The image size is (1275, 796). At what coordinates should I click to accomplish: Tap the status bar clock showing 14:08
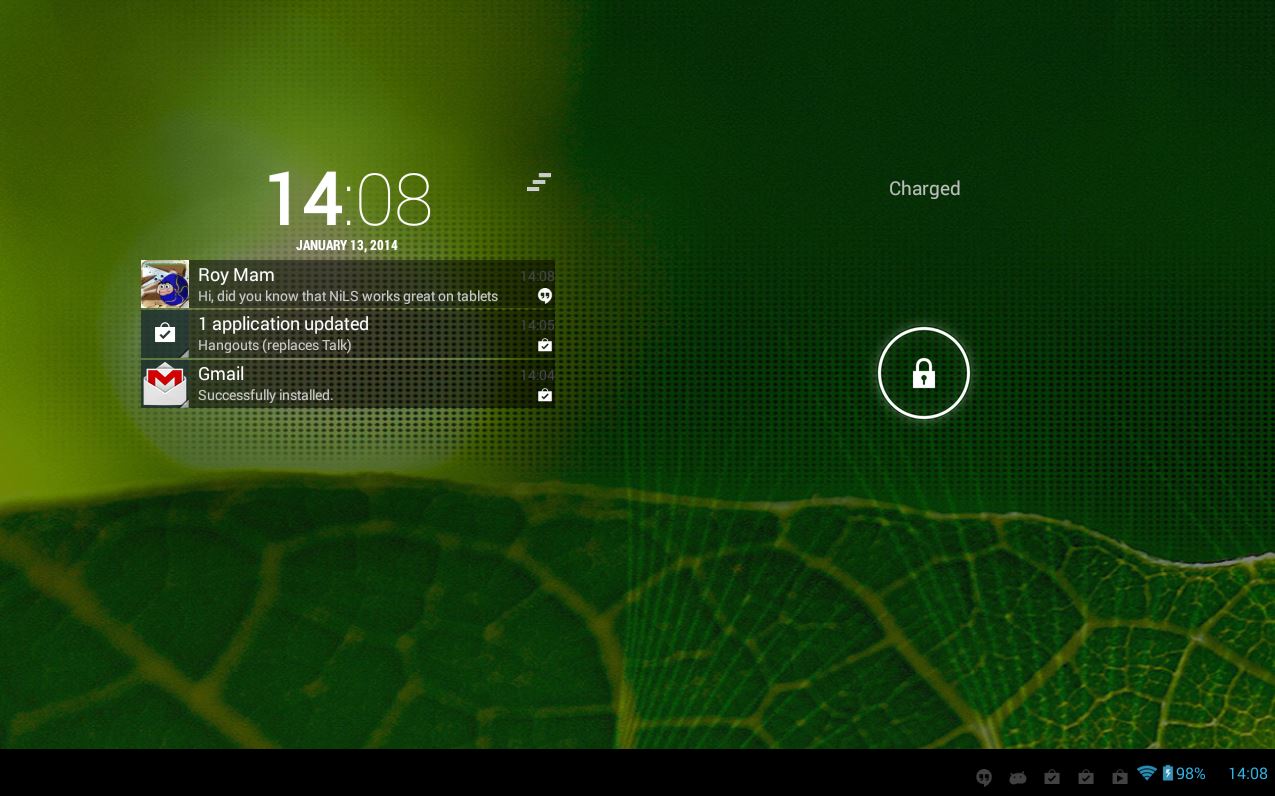(1247, 774)
